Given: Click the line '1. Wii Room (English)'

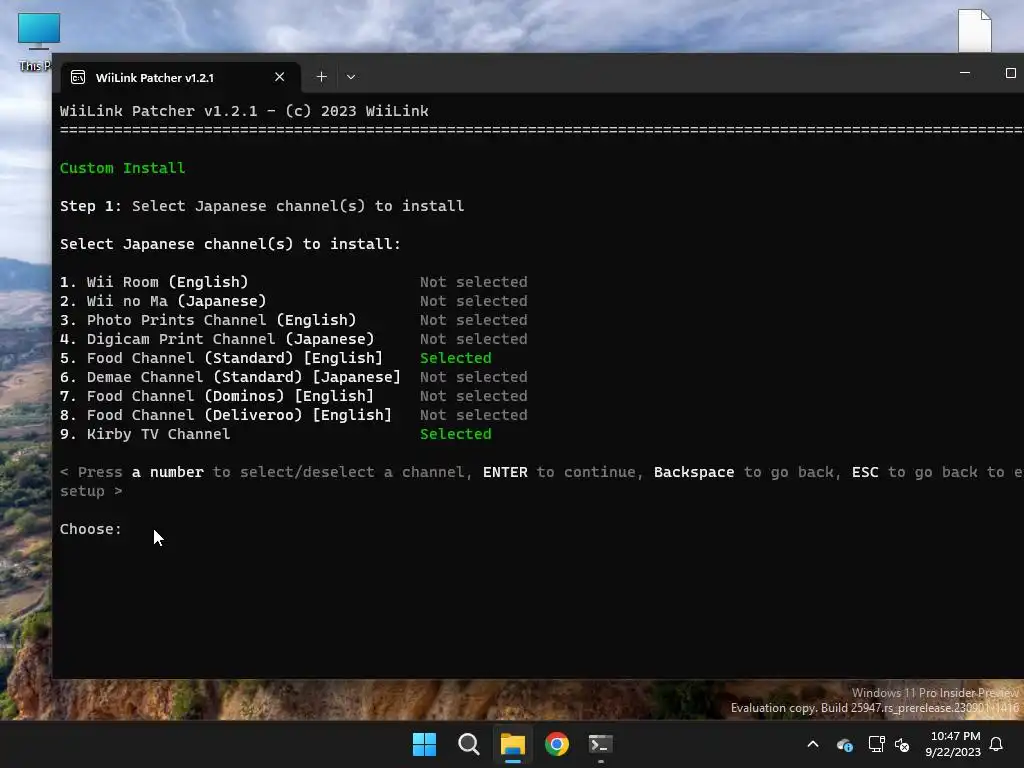Looking at the screenshot, I should click(154, 282).
